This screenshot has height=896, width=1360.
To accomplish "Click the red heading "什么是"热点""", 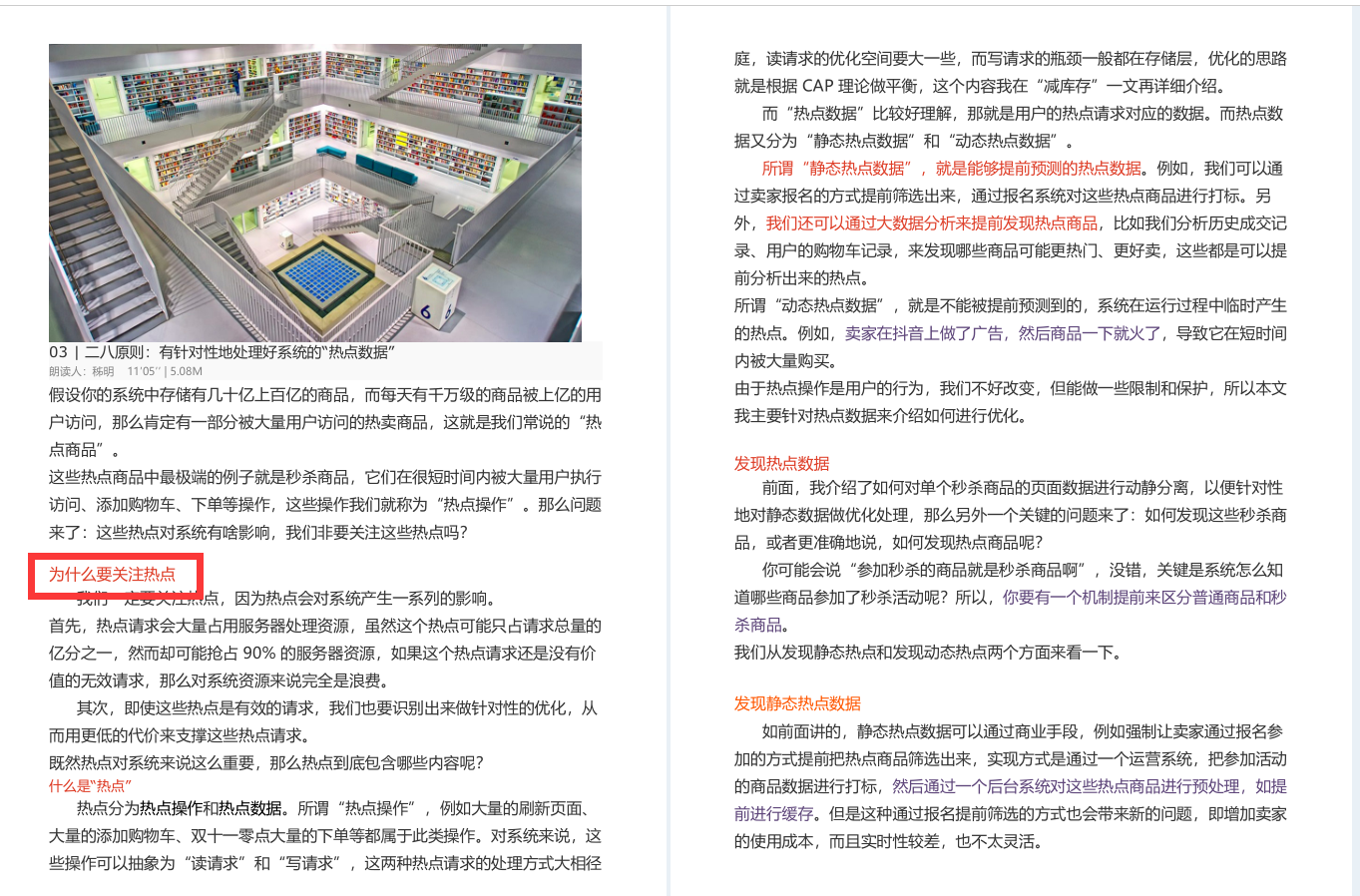I will [91, 785].
